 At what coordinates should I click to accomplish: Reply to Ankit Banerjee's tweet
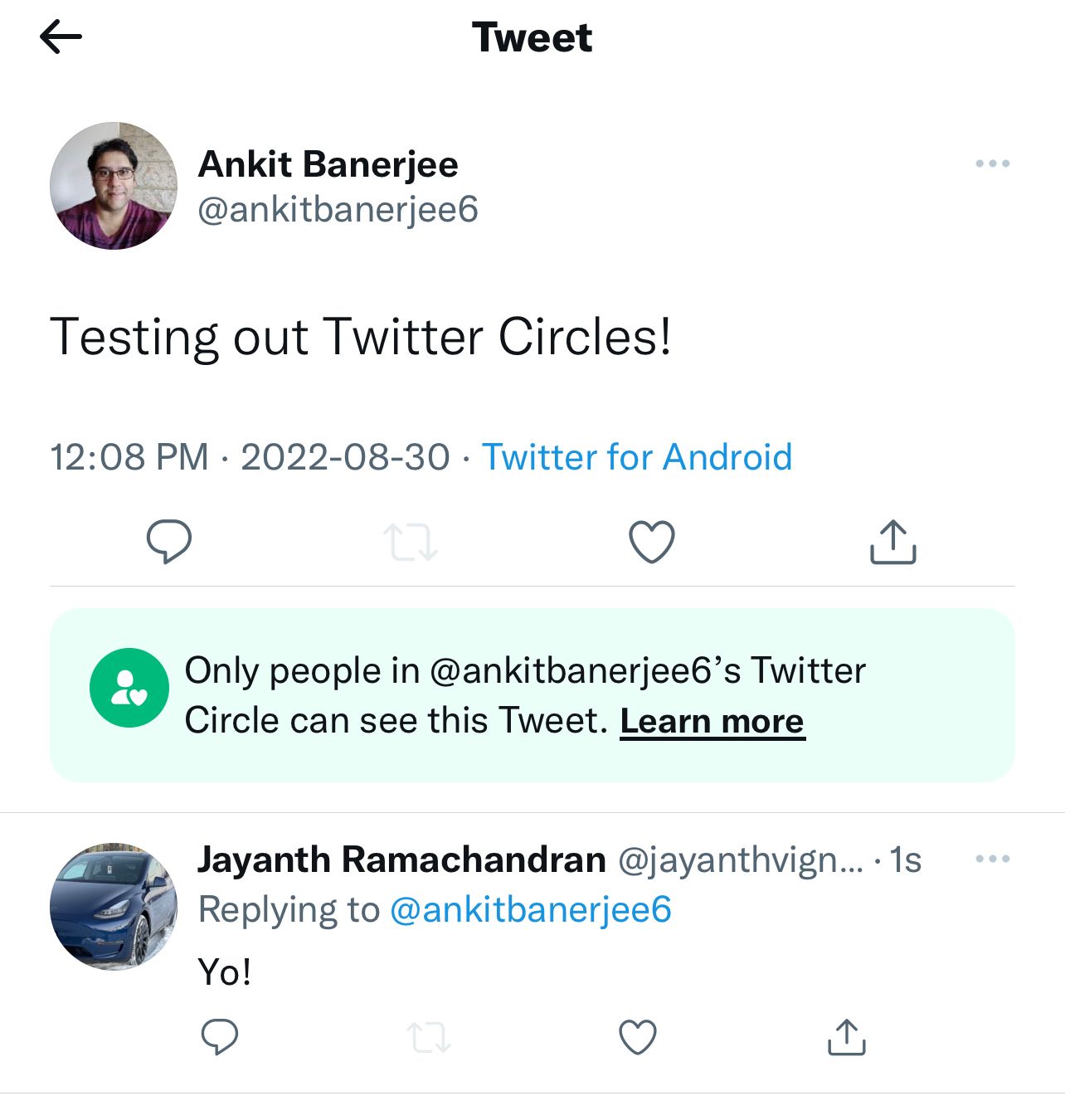[169, 542]
